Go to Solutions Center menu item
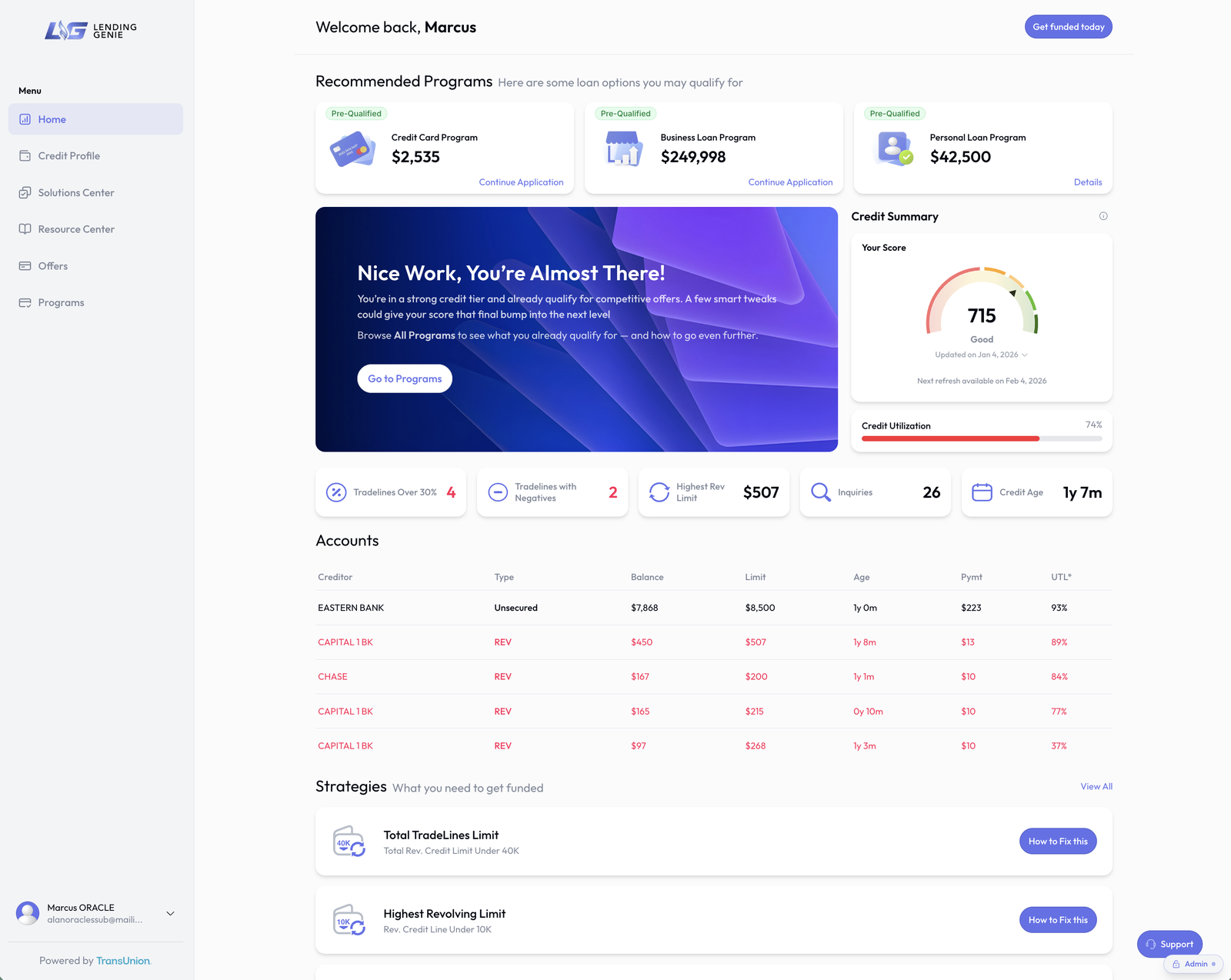Image resolution: width=1231 pixels, height=980 pixels. click(95, 192)
